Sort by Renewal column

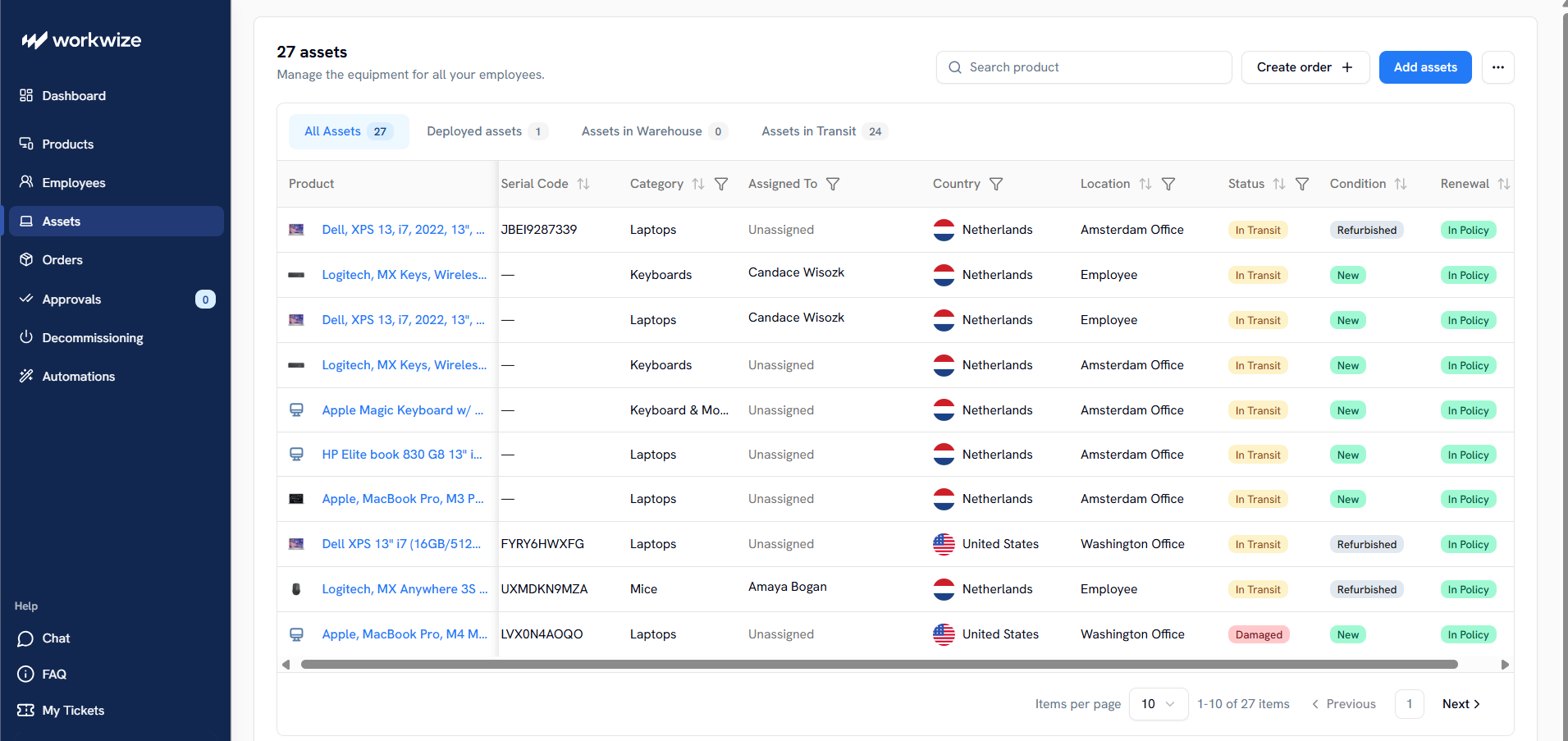[x=1503, y=184]
